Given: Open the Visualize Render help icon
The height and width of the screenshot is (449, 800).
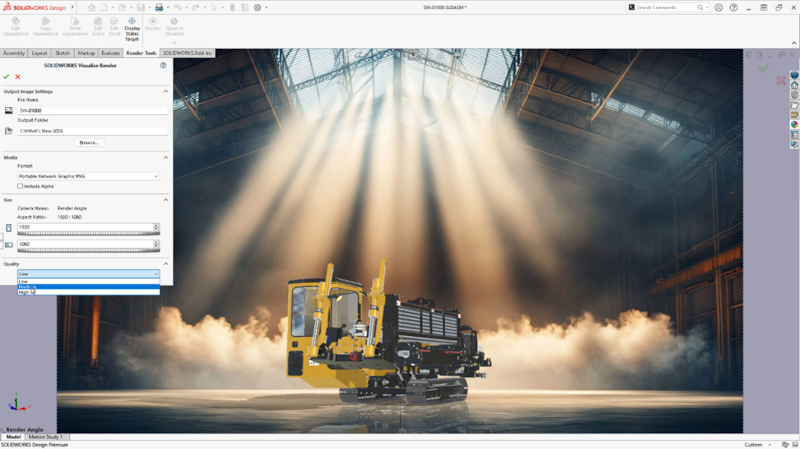Looking at the screenshot, I should (x=163, y=65).
